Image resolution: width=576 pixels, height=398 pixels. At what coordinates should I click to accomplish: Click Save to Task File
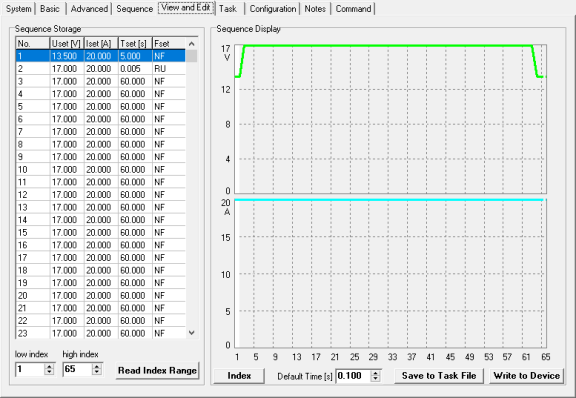point(439,376)
